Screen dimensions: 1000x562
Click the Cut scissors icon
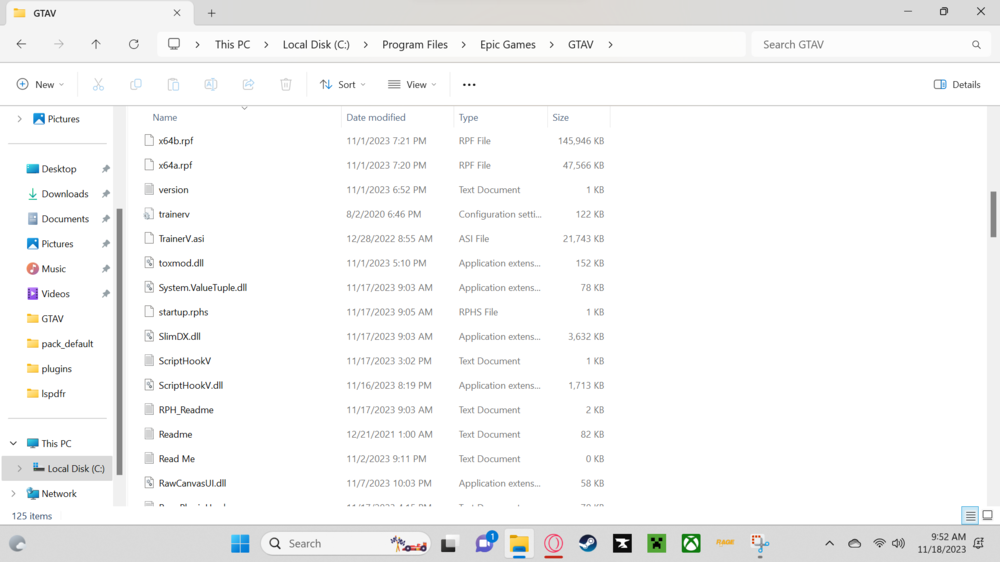pyautogui.click(x=98, y=84)
